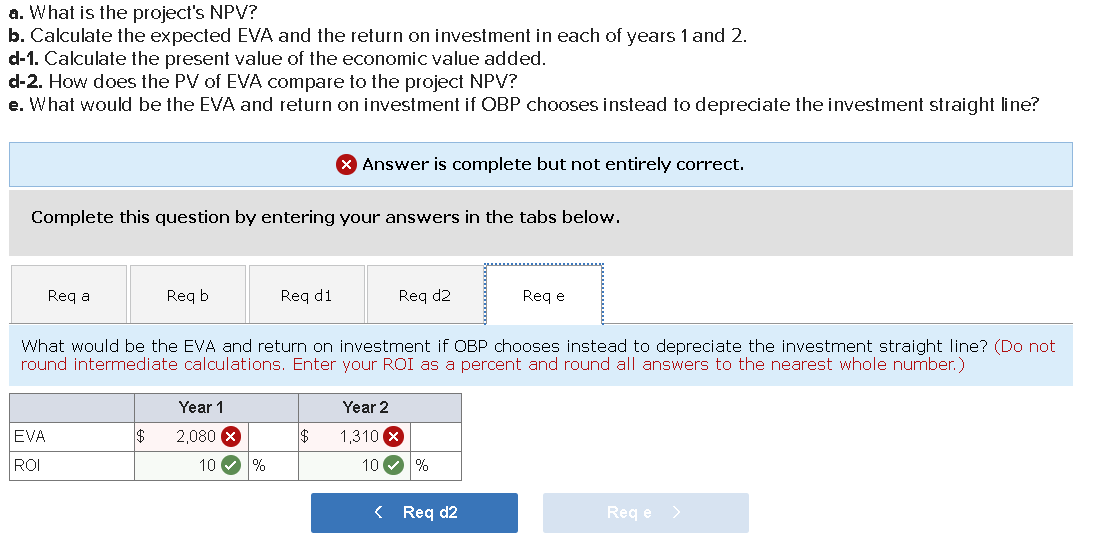
Task: Click the left chevron on Req d2 button
Action: [378, 513]
